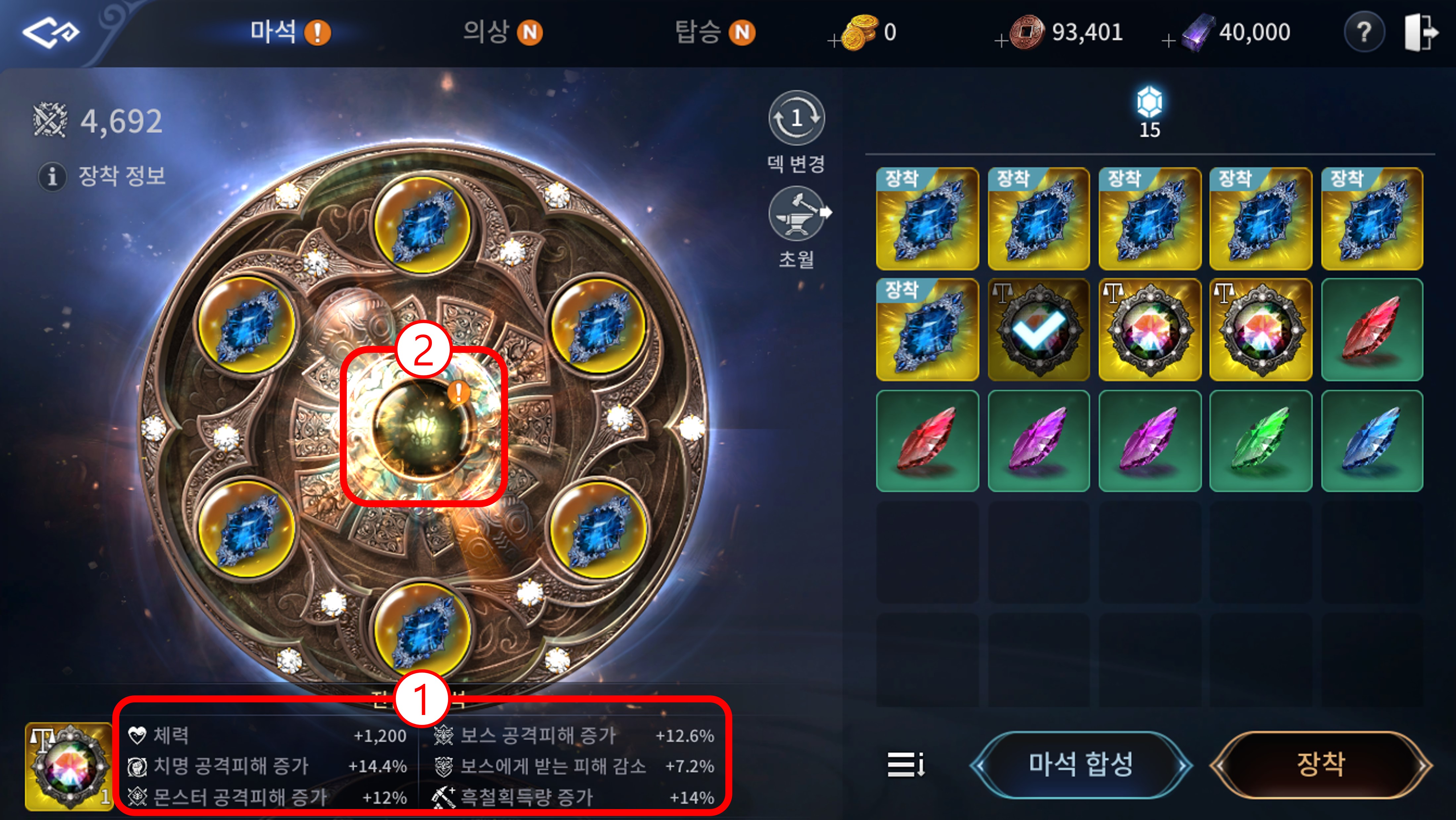Viewport: 1456px width, 820px height.
Task: Select the first equipped blue gem in inventory
Action: click(x=927, y=218)
